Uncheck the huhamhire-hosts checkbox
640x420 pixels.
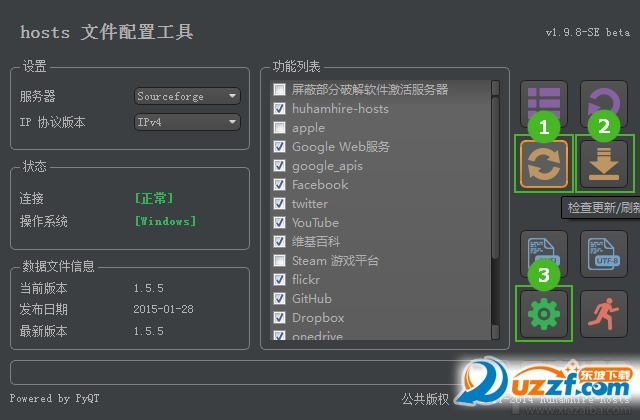[x=280, y=109]
